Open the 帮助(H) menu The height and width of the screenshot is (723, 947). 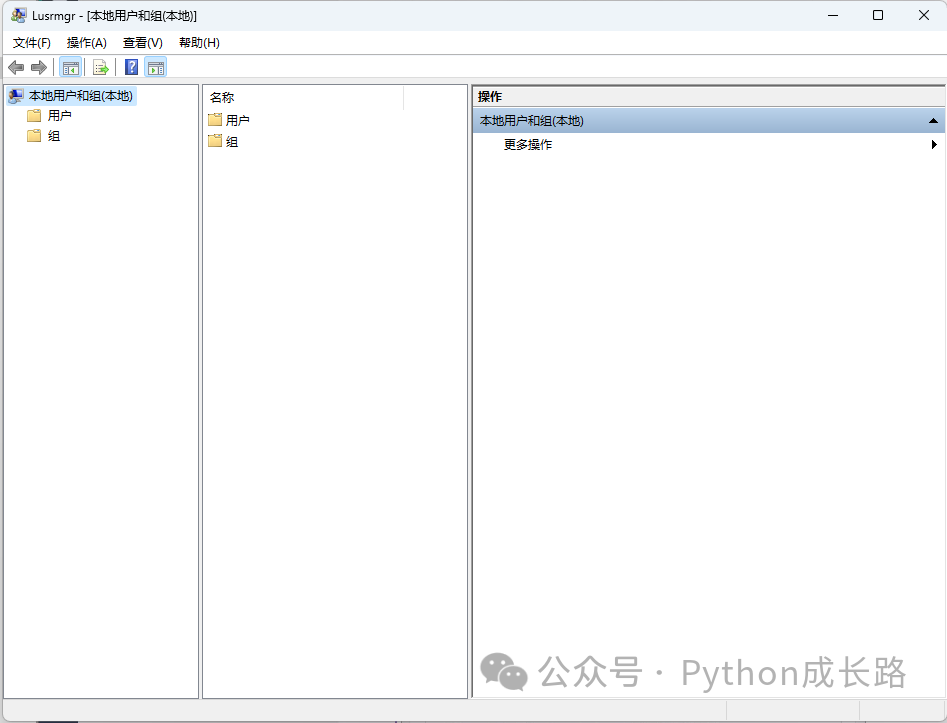[199, 43]
